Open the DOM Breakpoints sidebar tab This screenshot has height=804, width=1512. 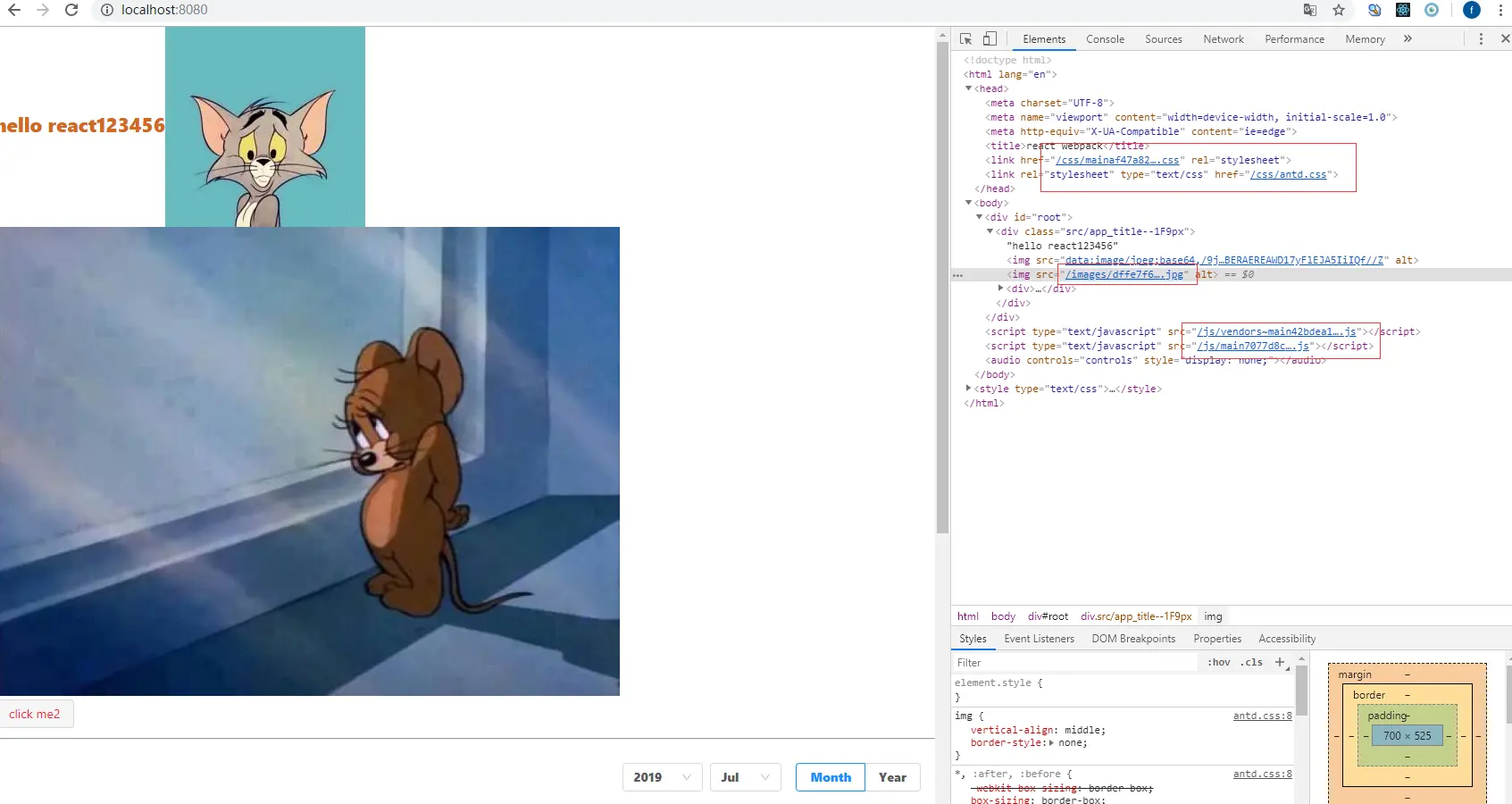[x=1133, y=639]
